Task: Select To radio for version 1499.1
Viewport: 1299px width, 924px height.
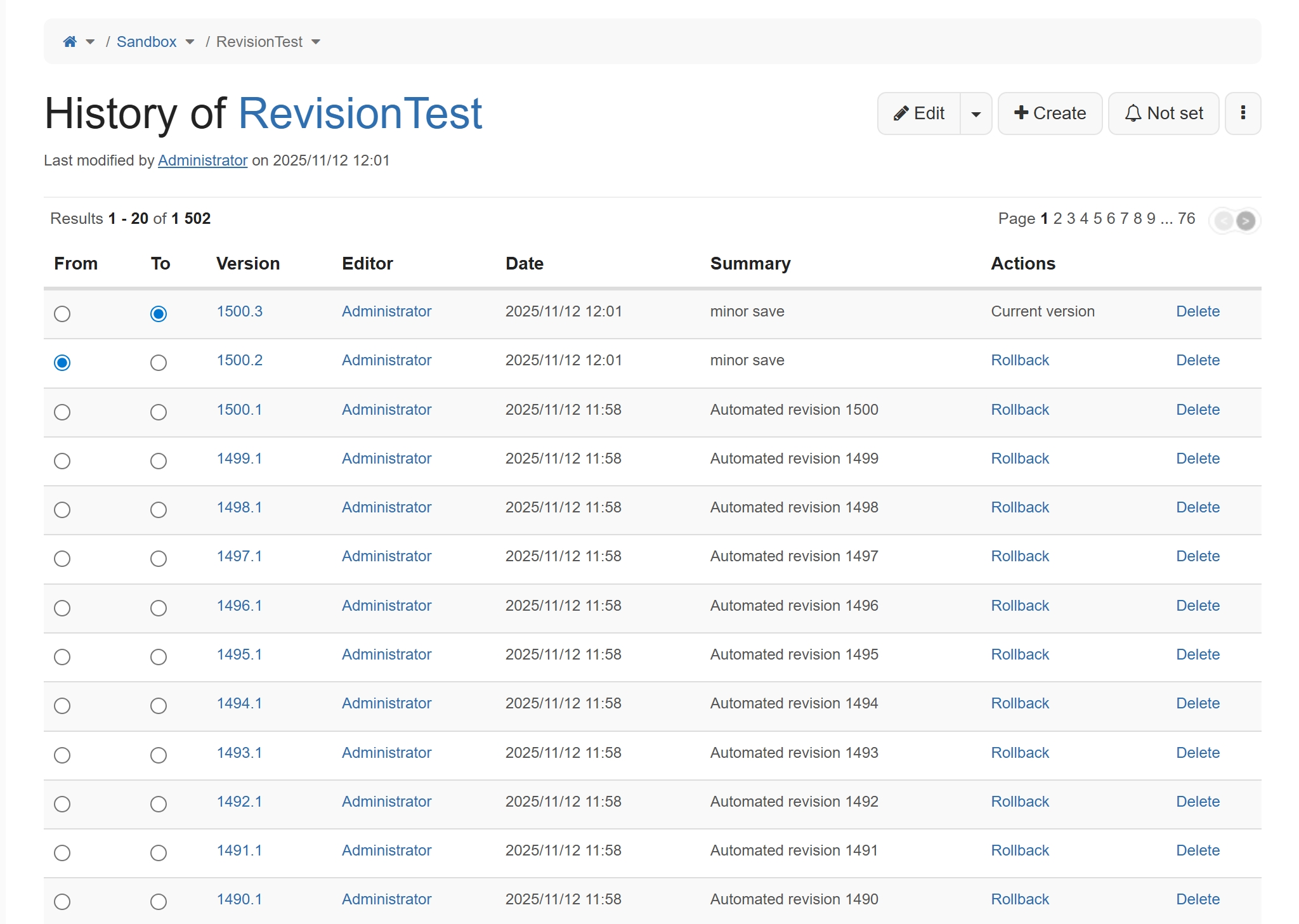Action: [159, 461]
